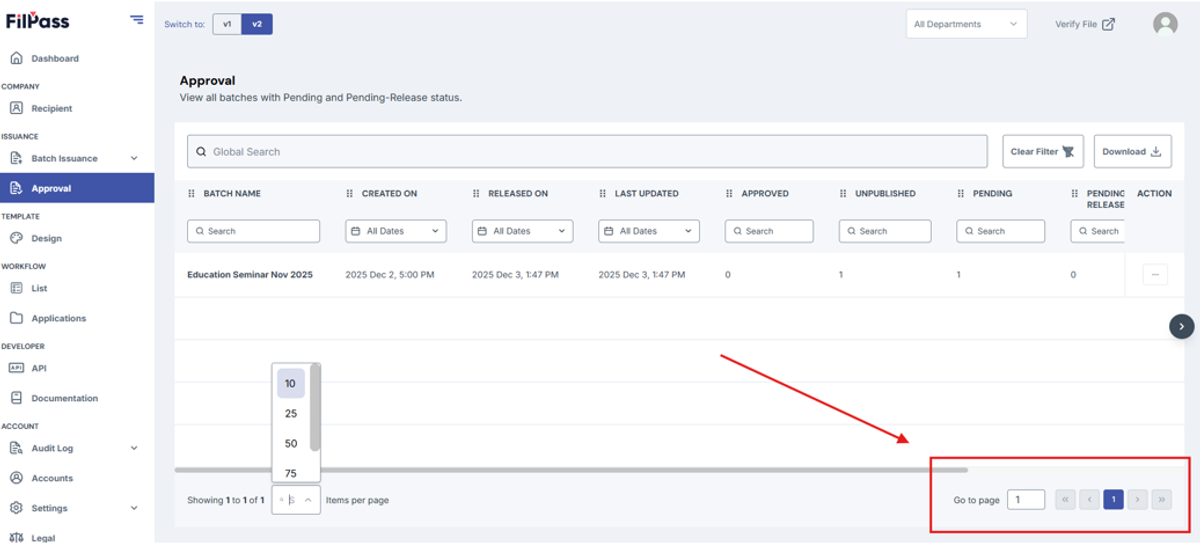This screenshot has height=543, width=1200.
Task: Focus the Go to page input
Action: tap(1026, 499)
